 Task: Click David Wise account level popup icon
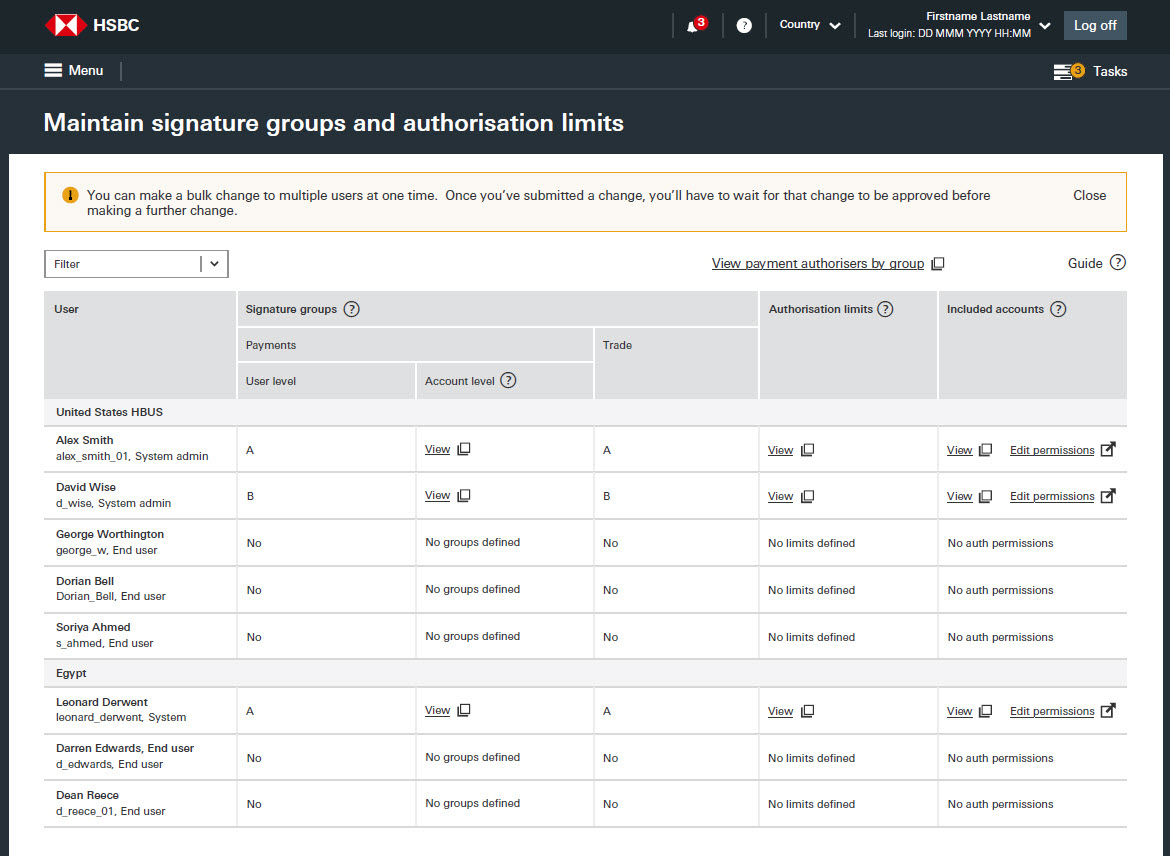coord(463,496)
